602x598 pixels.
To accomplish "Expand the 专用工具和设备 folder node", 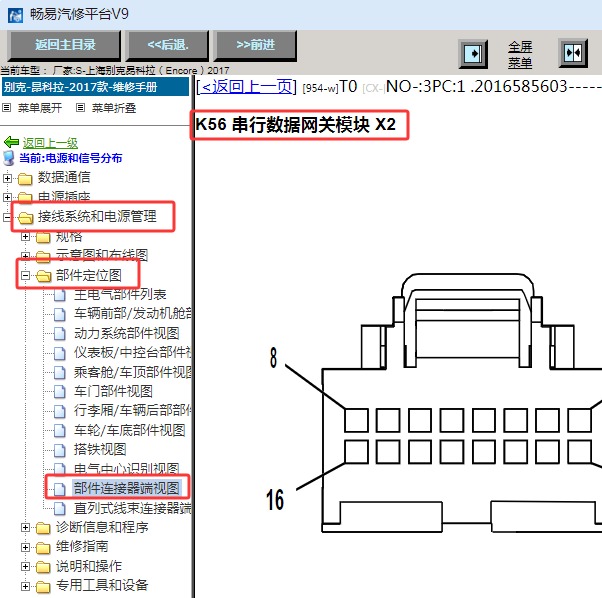I will (25, 586).
